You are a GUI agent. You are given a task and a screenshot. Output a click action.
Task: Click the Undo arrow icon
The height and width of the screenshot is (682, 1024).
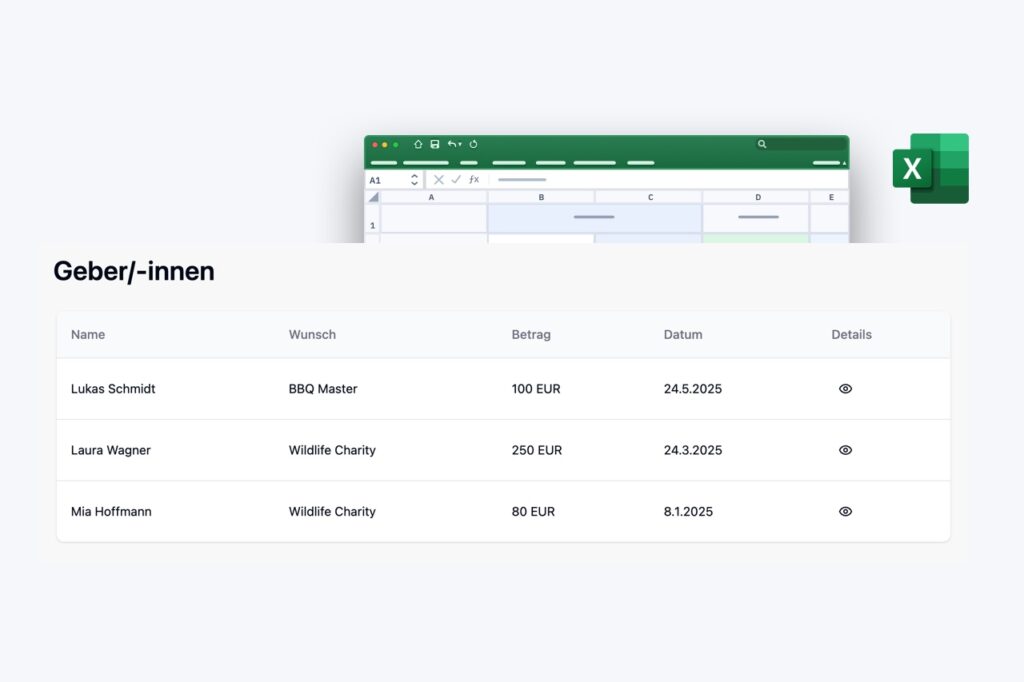coord(451,144)
